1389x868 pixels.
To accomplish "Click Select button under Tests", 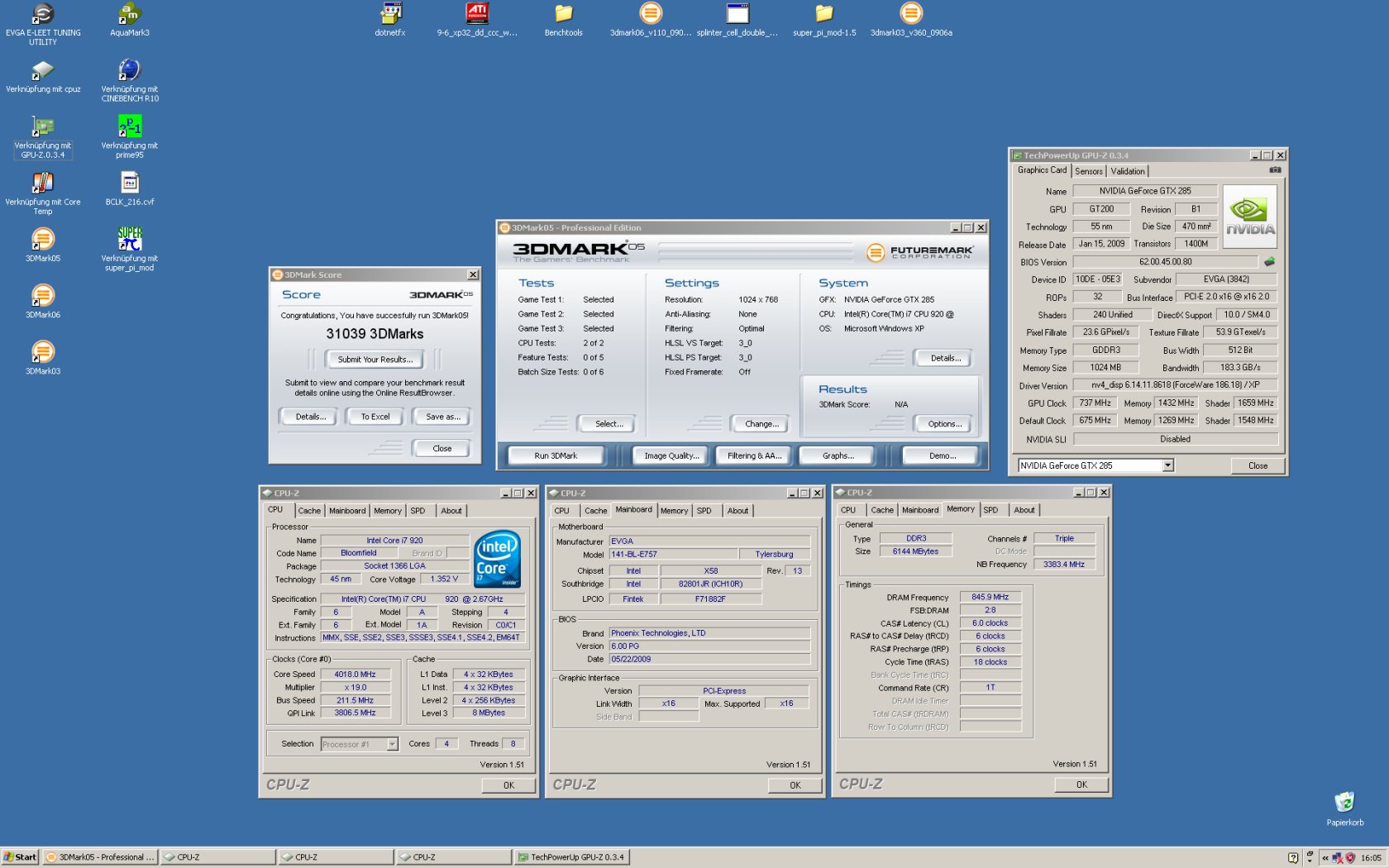I will 609,424.
